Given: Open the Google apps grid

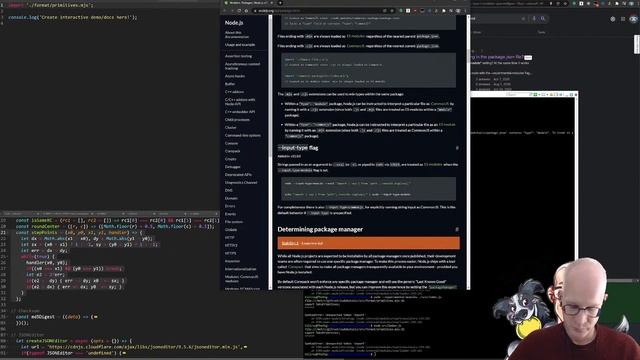Looking at the screenshot, I should tap(623, 19).
